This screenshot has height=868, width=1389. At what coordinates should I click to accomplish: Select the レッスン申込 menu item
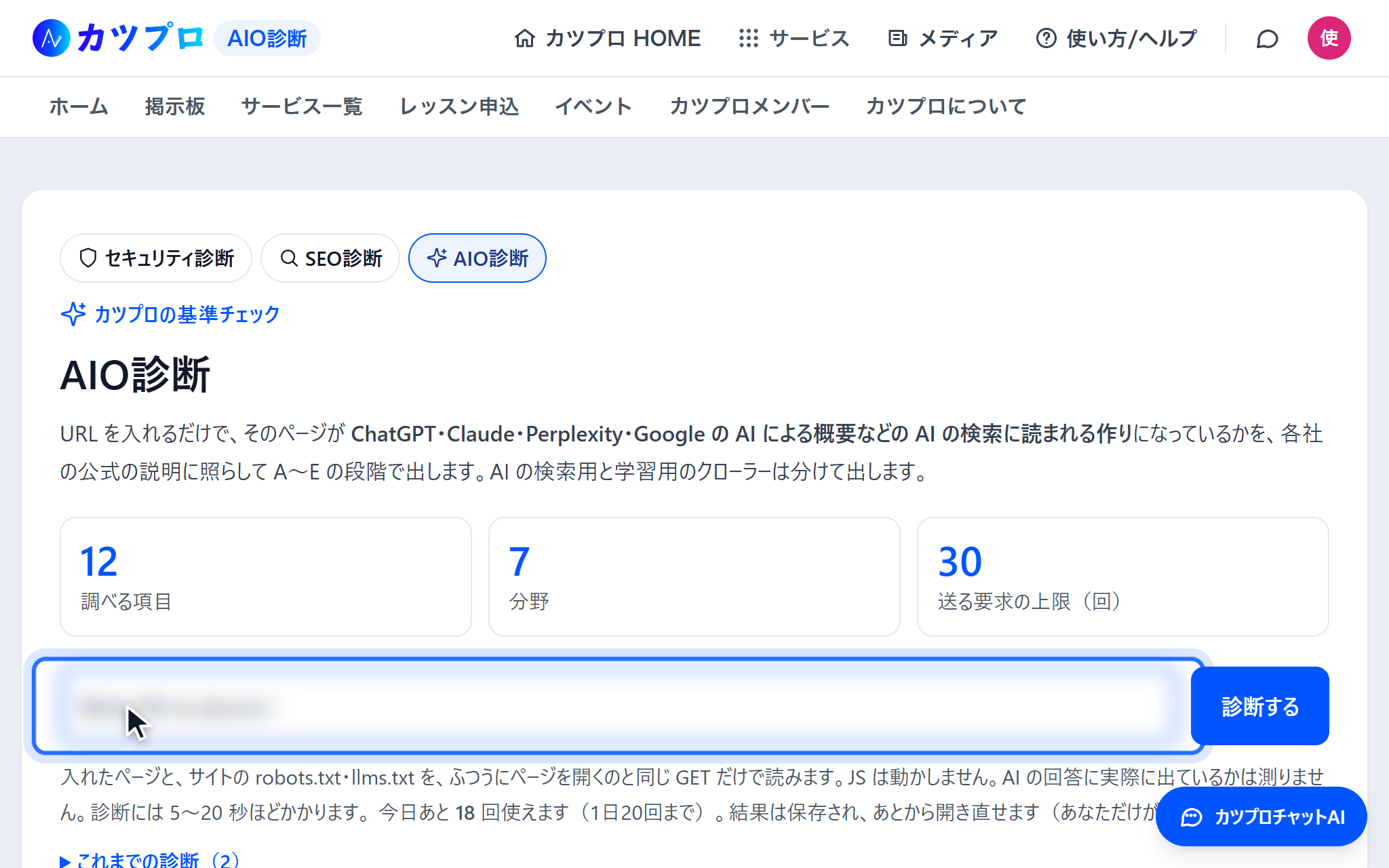[459, 106]
